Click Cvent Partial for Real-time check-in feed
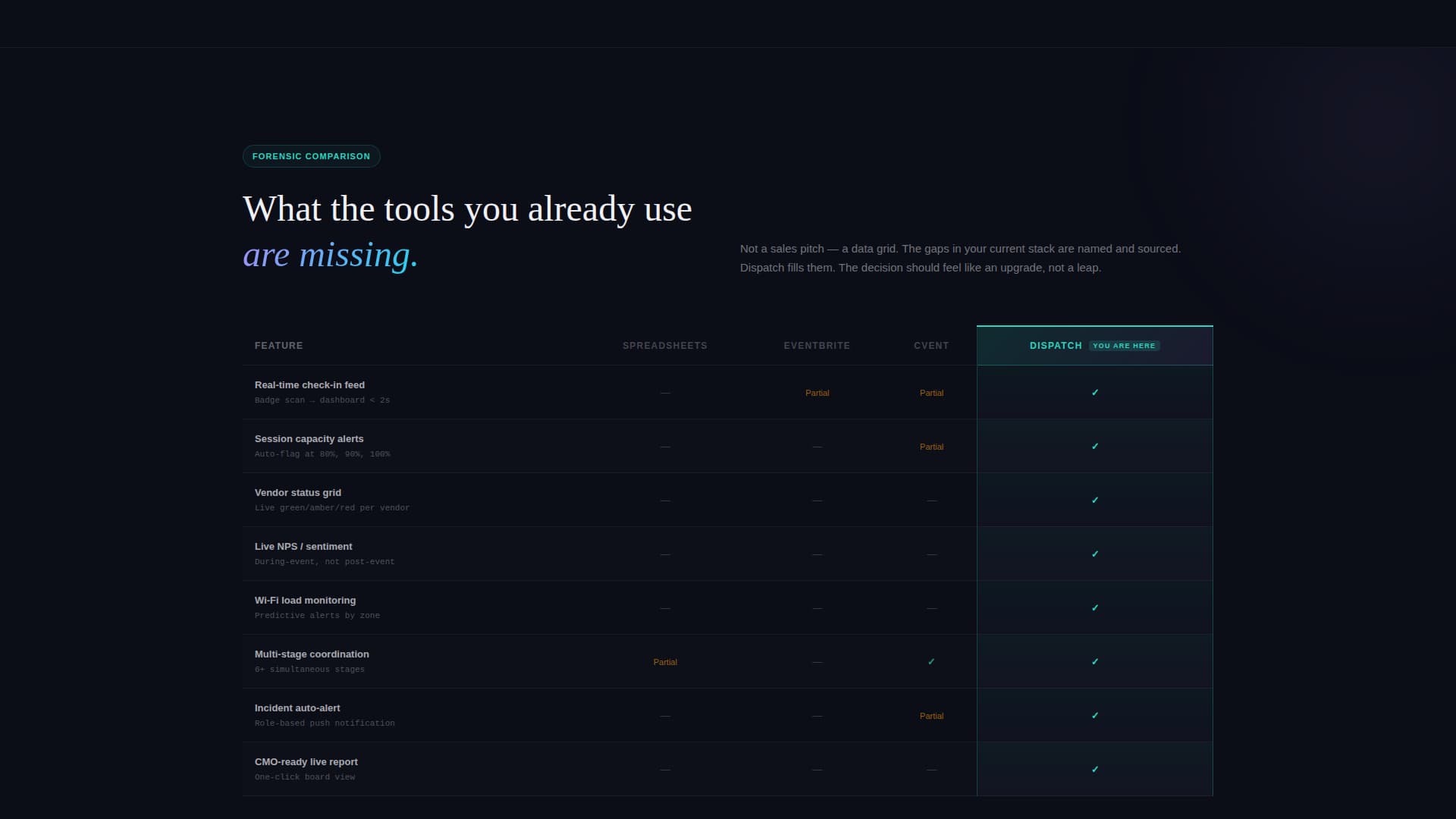Screen dimensions: 1456x819 931,393
